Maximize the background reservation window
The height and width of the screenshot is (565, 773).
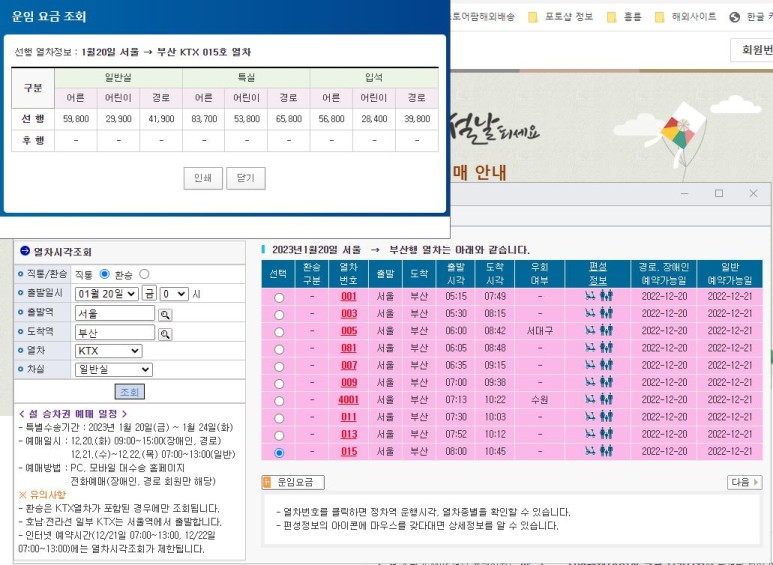(x=719, y=193)
